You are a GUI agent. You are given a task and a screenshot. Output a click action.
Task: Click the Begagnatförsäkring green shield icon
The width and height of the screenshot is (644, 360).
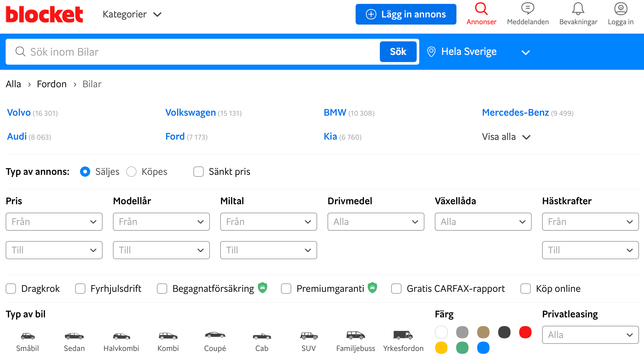click(x=262, y=288)
